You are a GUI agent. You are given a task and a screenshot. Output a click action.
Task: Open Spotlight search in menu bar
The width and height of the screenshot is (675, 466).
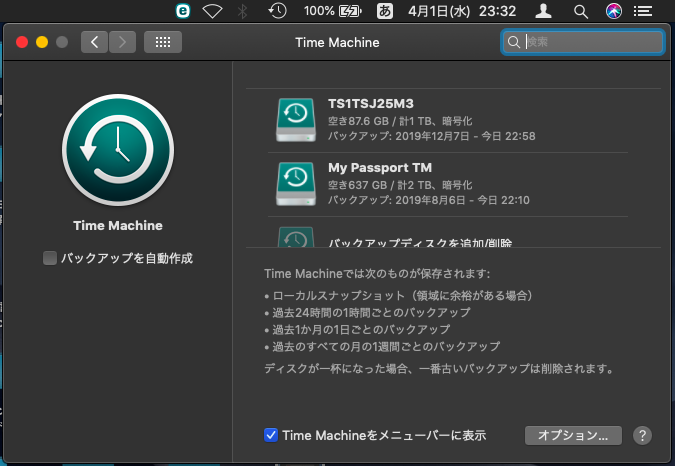(580, 11)
